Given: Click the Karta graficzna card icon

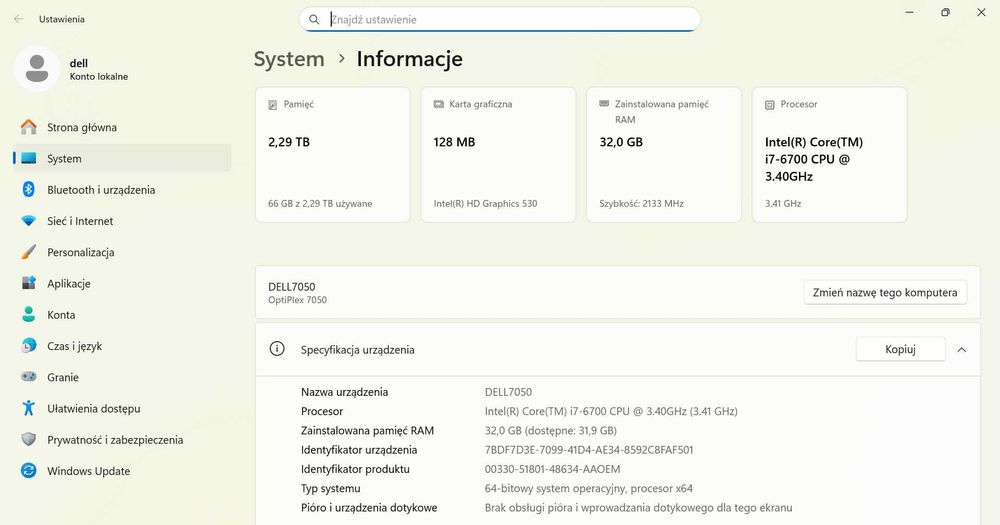Looking at the screenshot, I should (x=439, y=104).
